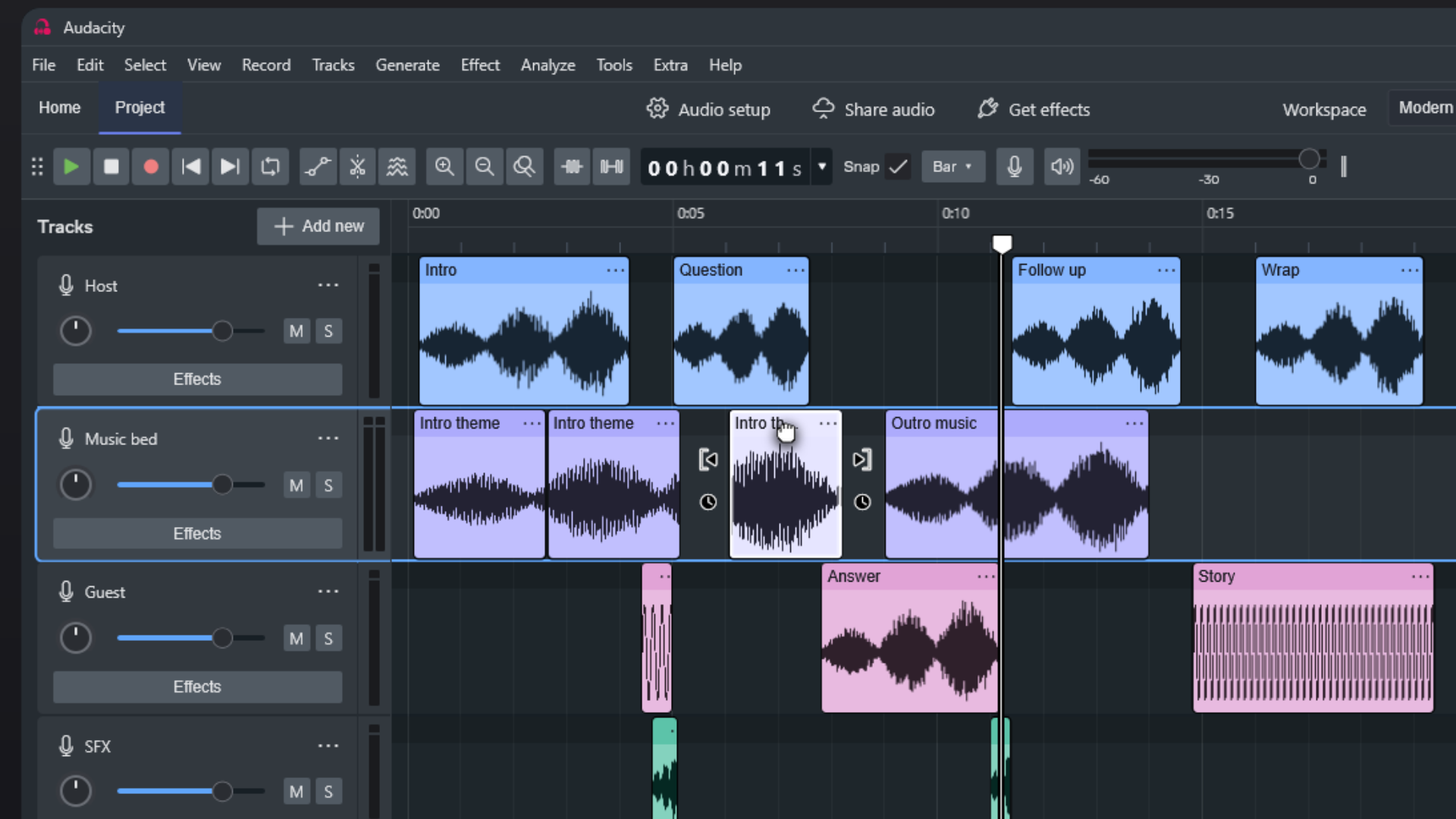This screenshot has height=819, width=1456.
Task: Select the Answer clip on Guest track
Action: click(910, 639)
